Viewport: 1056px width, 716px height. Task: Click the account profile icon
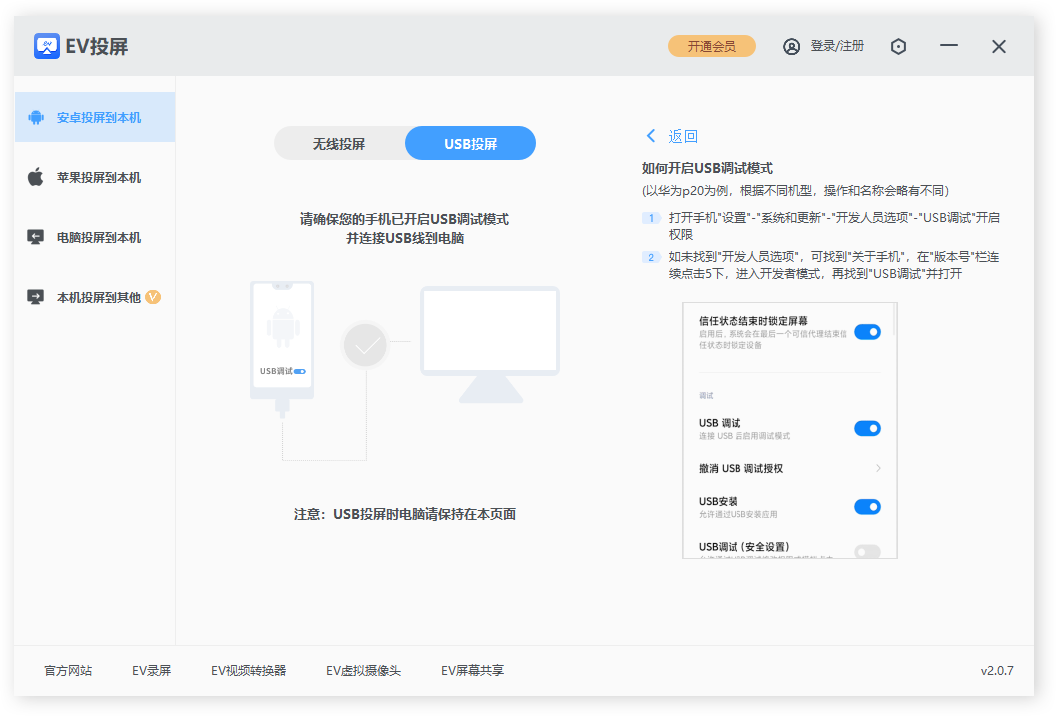tap(792, 46)
